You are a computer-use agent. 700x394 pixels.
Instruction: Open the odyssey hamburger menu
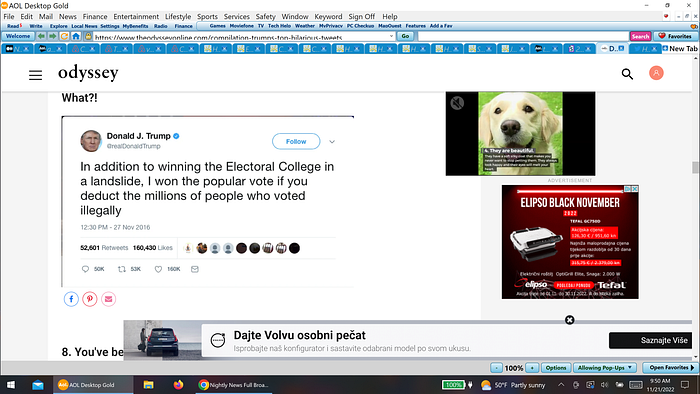[35, 75]
